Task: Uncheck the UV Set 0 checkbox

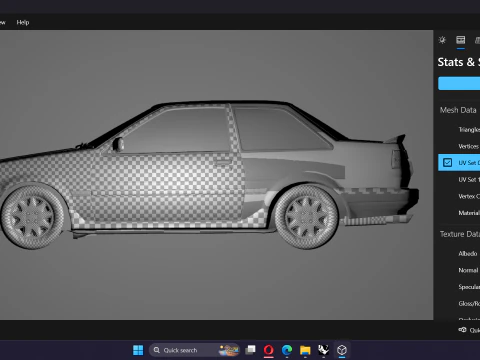Action: pyautogui.click(x=447, y=163)
